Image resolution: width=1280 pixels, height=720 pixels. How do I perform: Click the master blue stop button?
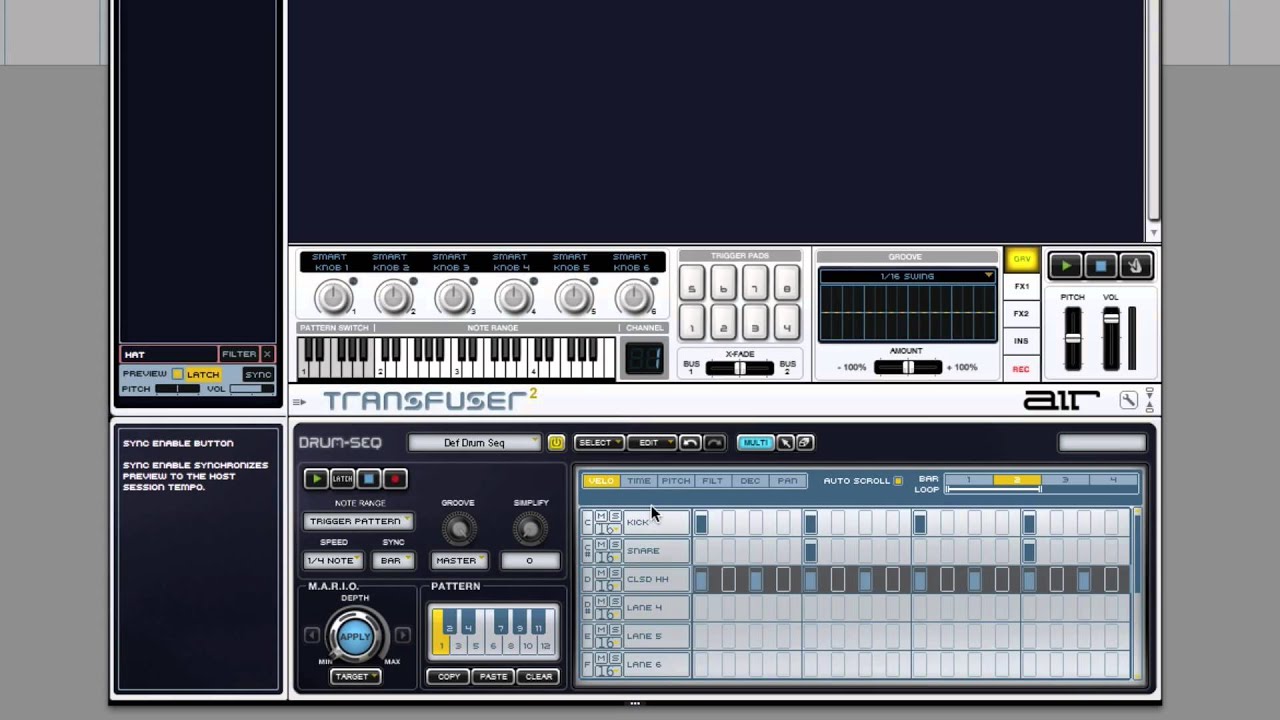[x=1101, y=266]
